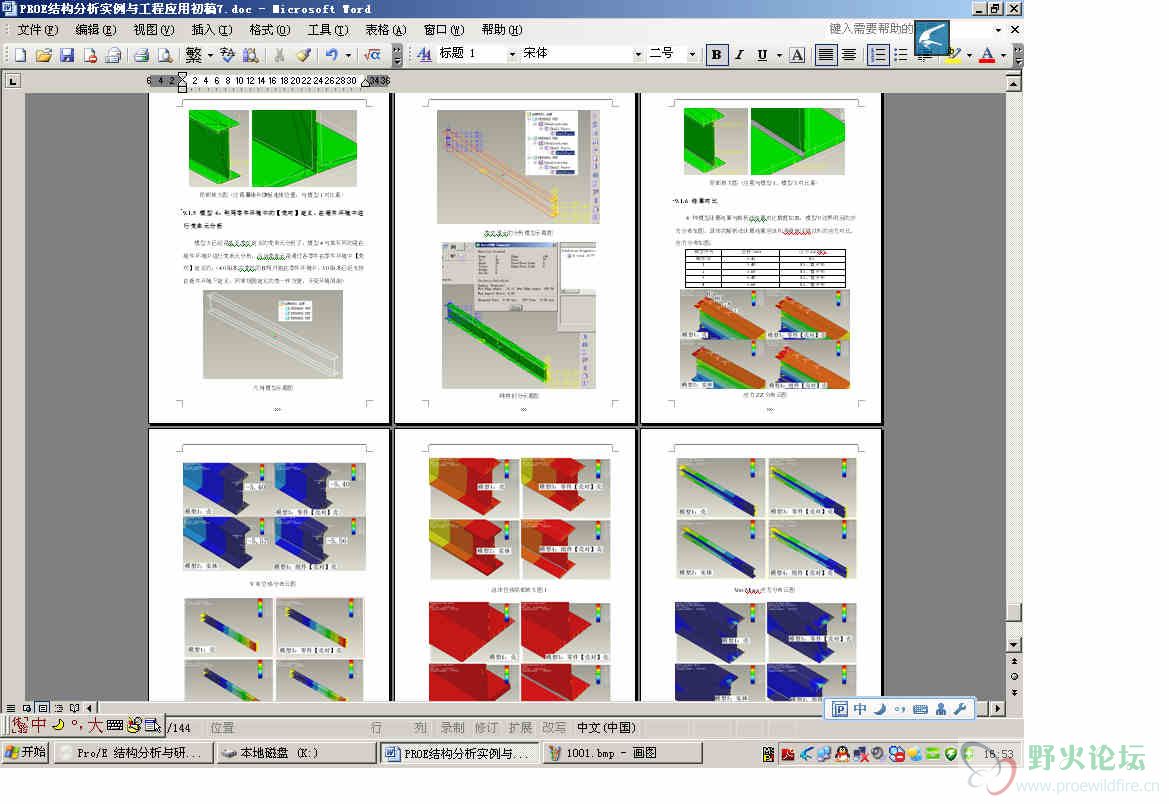Switch to Reading Layout view button
1169x804 pixels.
coord(75,708)
